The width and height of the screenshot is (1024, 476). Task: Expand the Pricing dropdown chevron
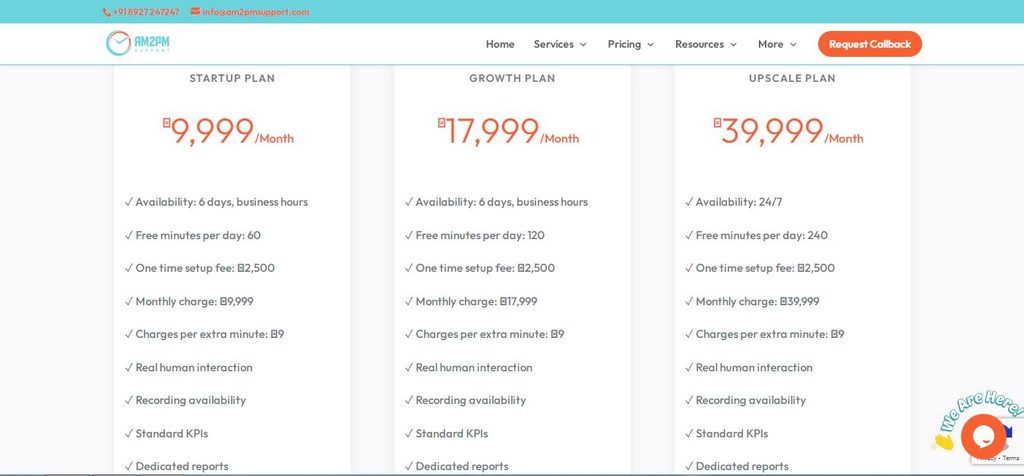pyautogui.click(x=650, y=45)
